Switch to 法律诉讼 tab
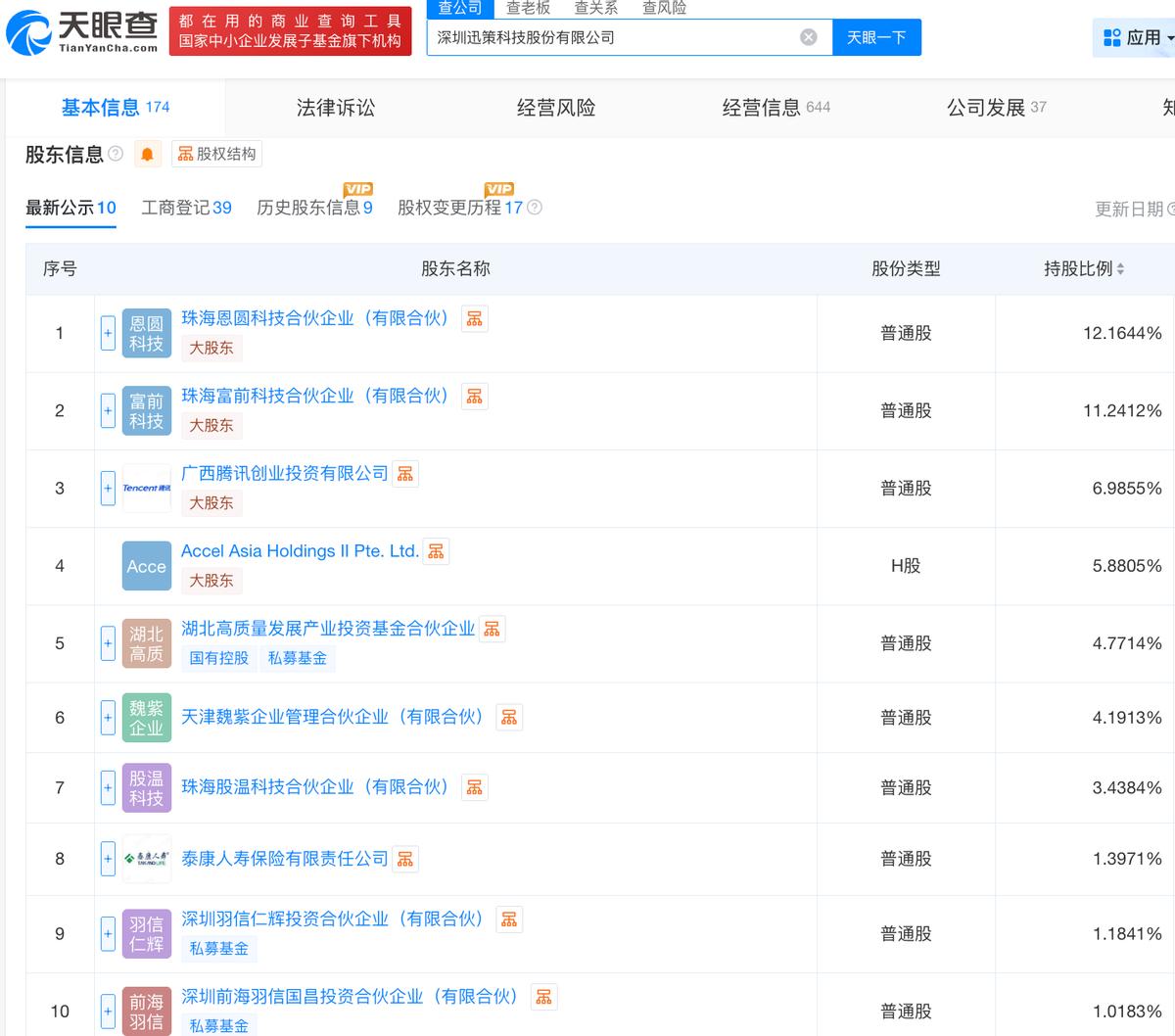The height and width of the screenshot is (1036, 1175). click(336, 108)
